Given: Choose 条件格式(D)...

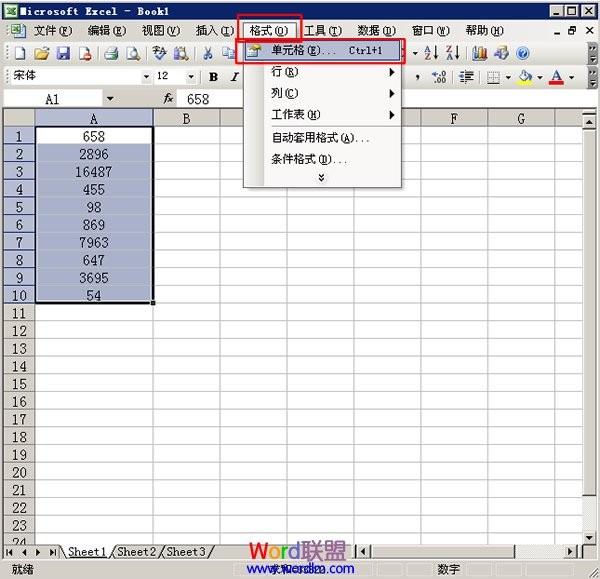Looking at the screenshot, I should pos(323,159).
